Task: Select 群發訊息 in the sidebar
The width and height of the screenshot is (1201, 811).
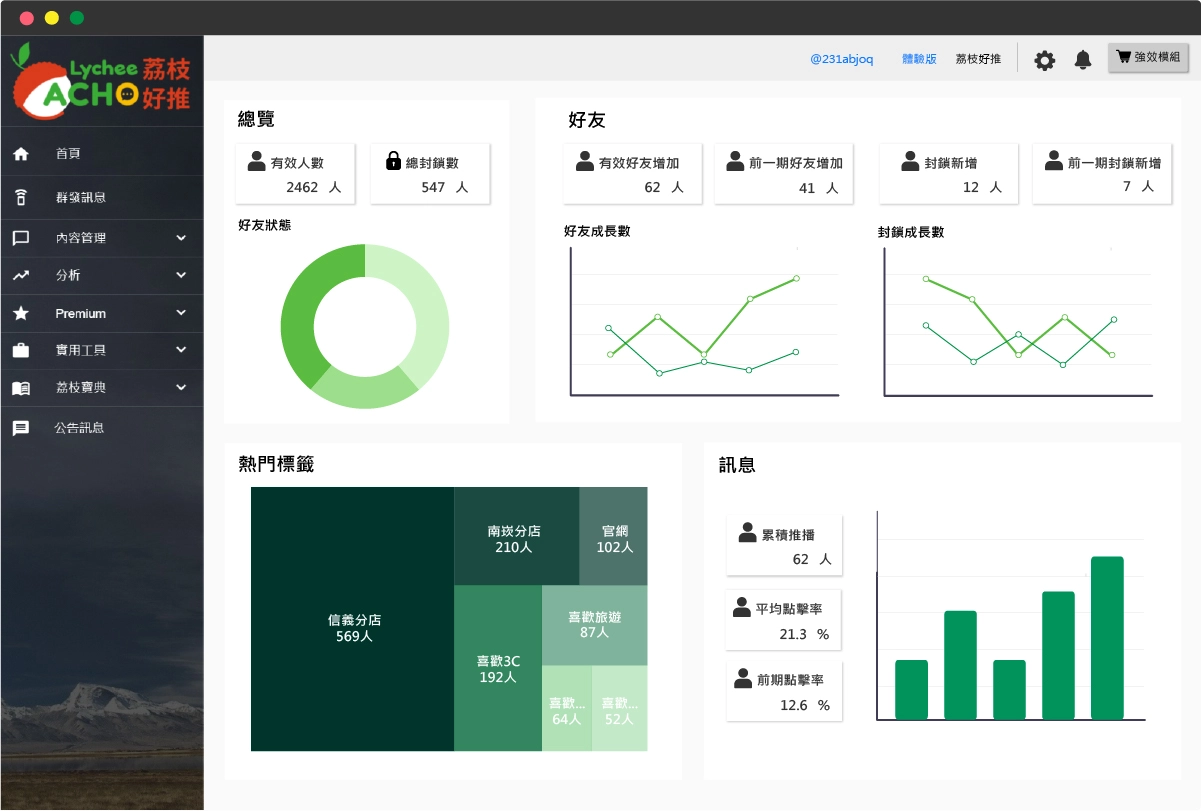Action: click(x=81, y=197)
